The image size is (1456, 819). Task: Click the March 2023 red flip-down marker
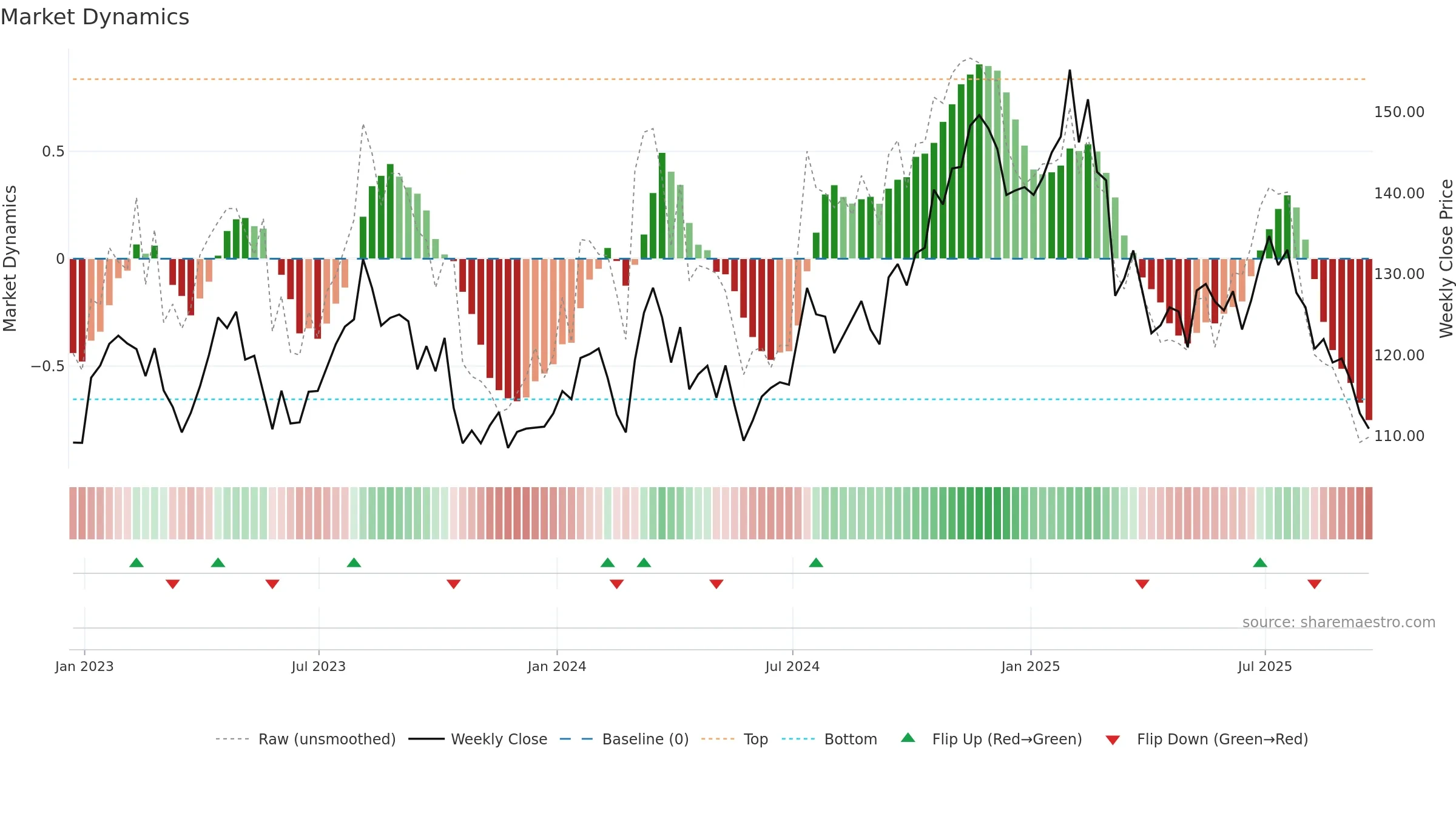(x=173, y=584)
